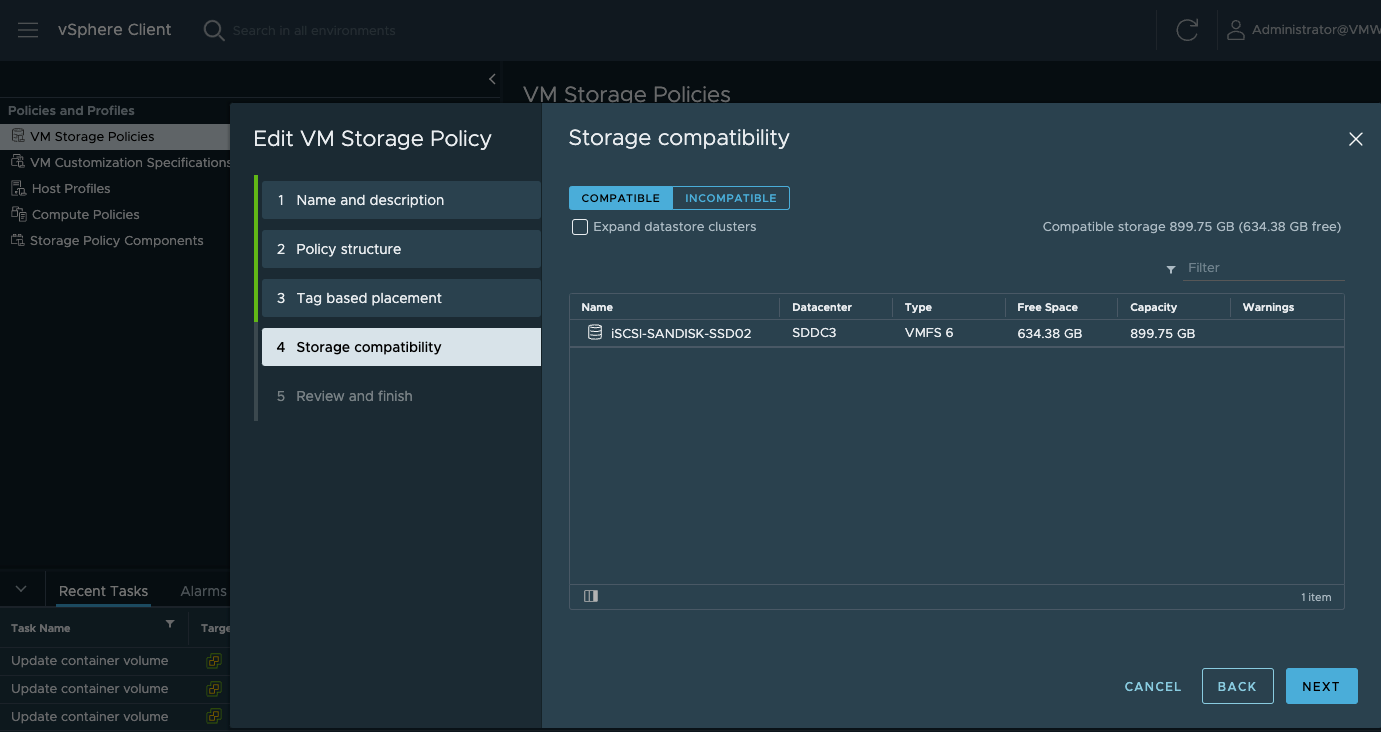Sort table by Datacenter column
1381x732 pixels.
click(822, 307)
